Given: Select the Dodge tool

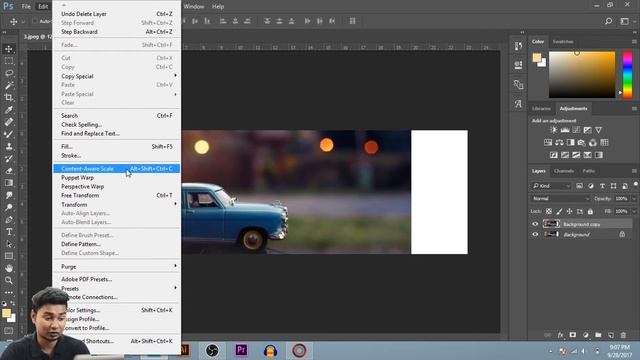Looking at the screenshot, I should click(9, 207).
